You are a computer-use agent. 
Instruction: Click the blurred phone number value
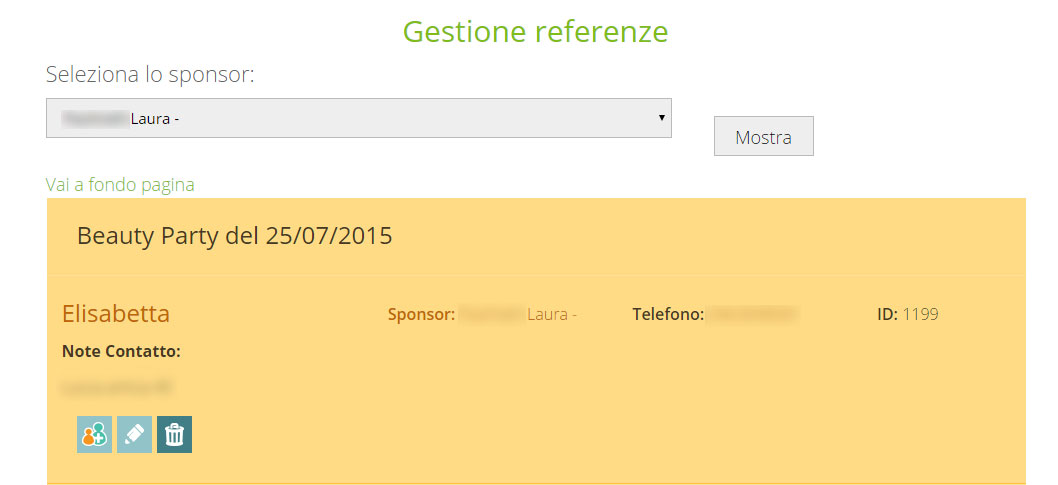pyautogui.click(x=752, y=314)
